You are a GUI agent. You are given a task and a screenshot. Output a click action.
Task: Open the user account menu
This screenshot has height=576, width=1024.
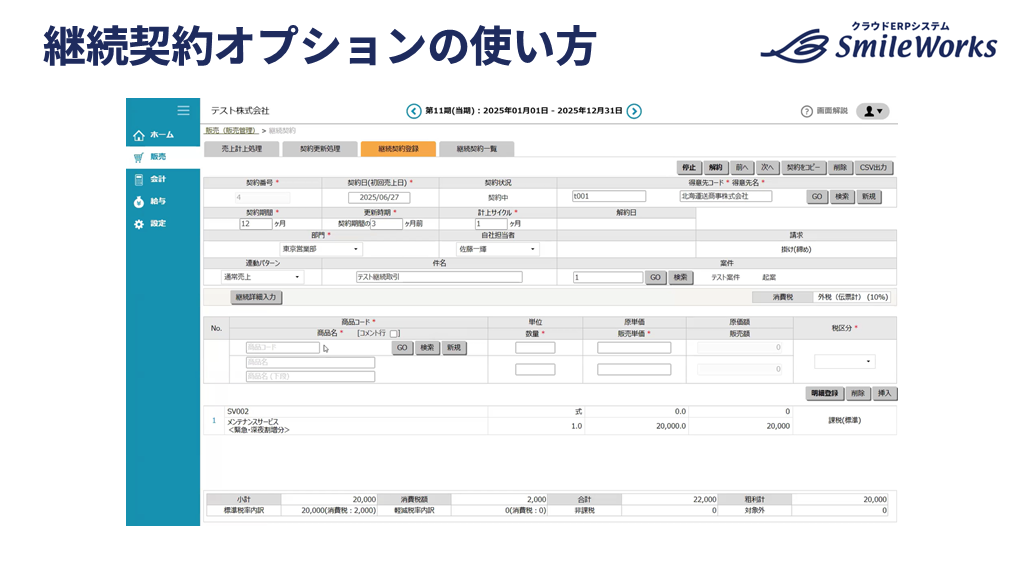(873, 111)
